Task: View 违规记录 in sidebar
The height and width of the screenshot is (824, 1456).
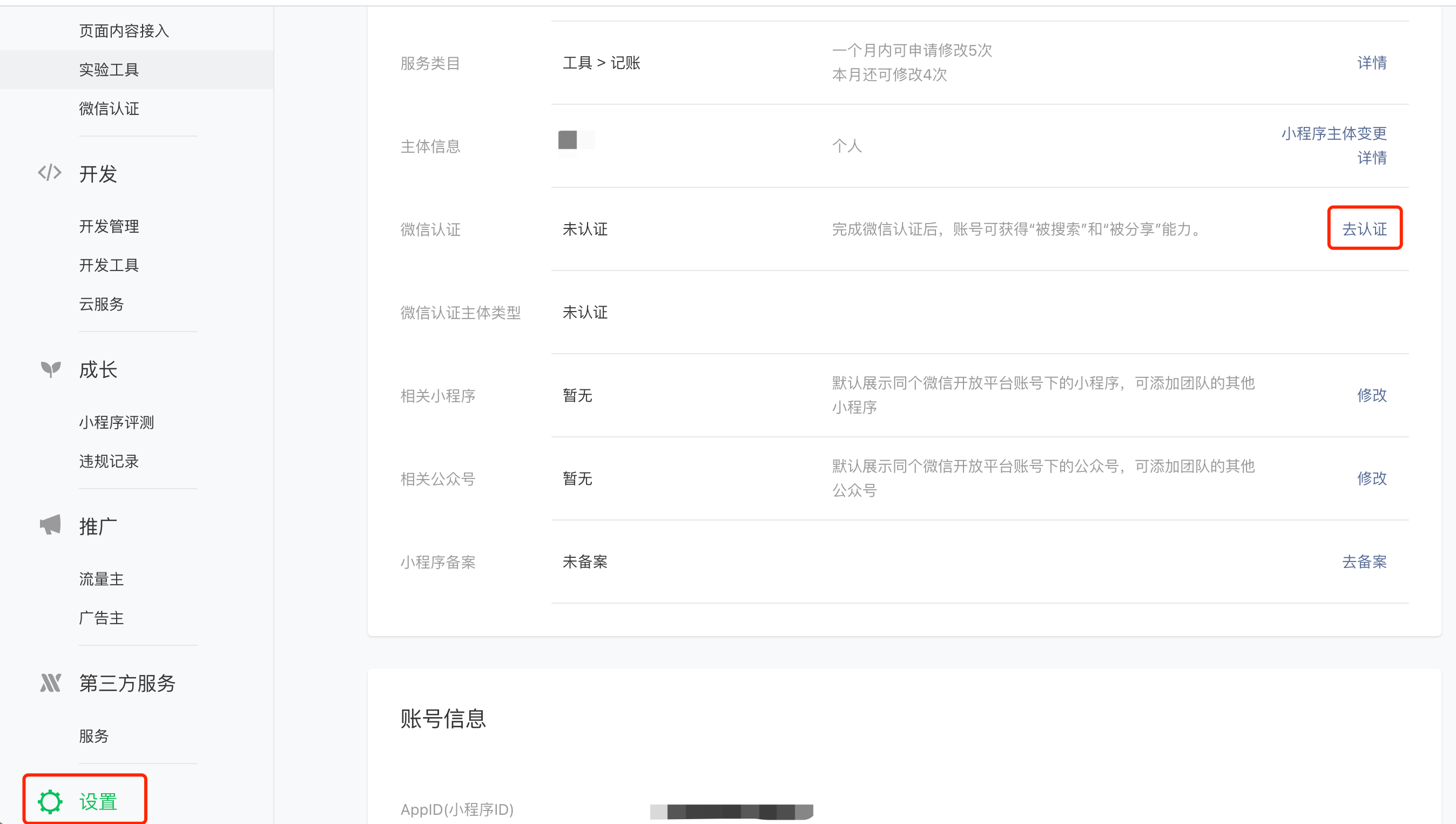Action: click(x=109, y=461)
